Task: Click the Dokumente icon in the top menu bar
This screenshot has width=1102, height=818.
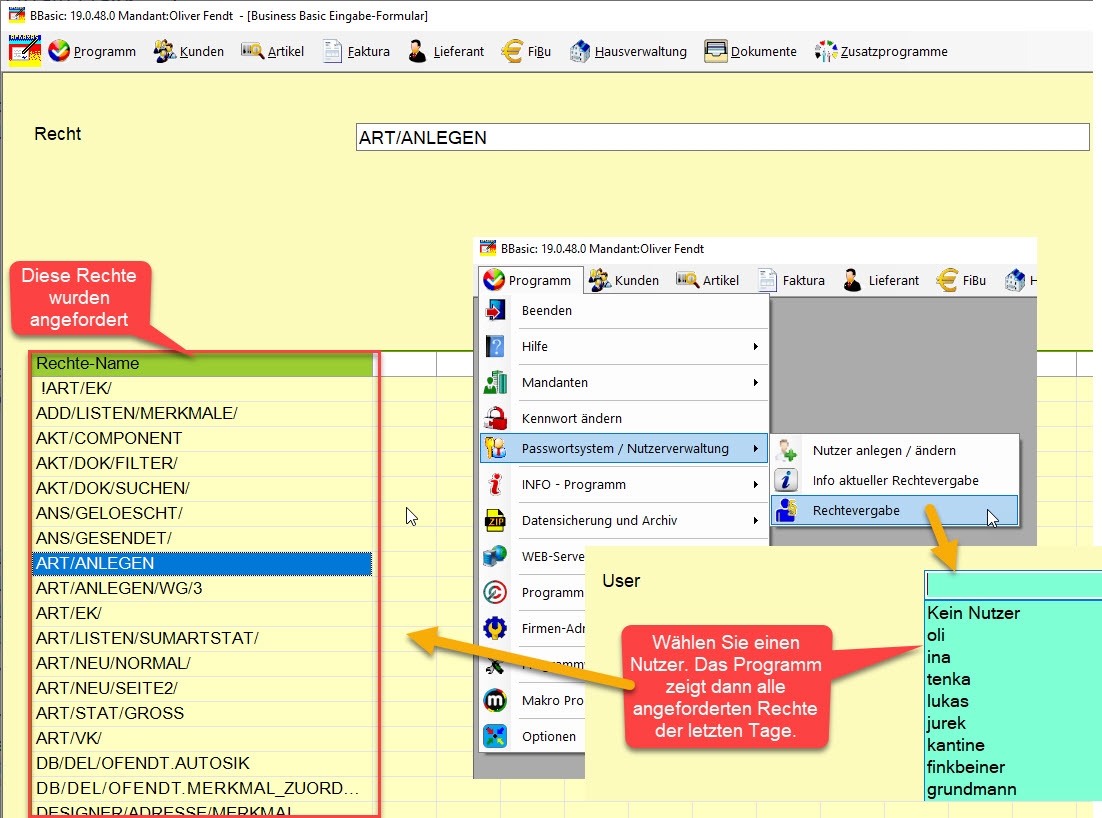Action: click(x=715, y=51)
